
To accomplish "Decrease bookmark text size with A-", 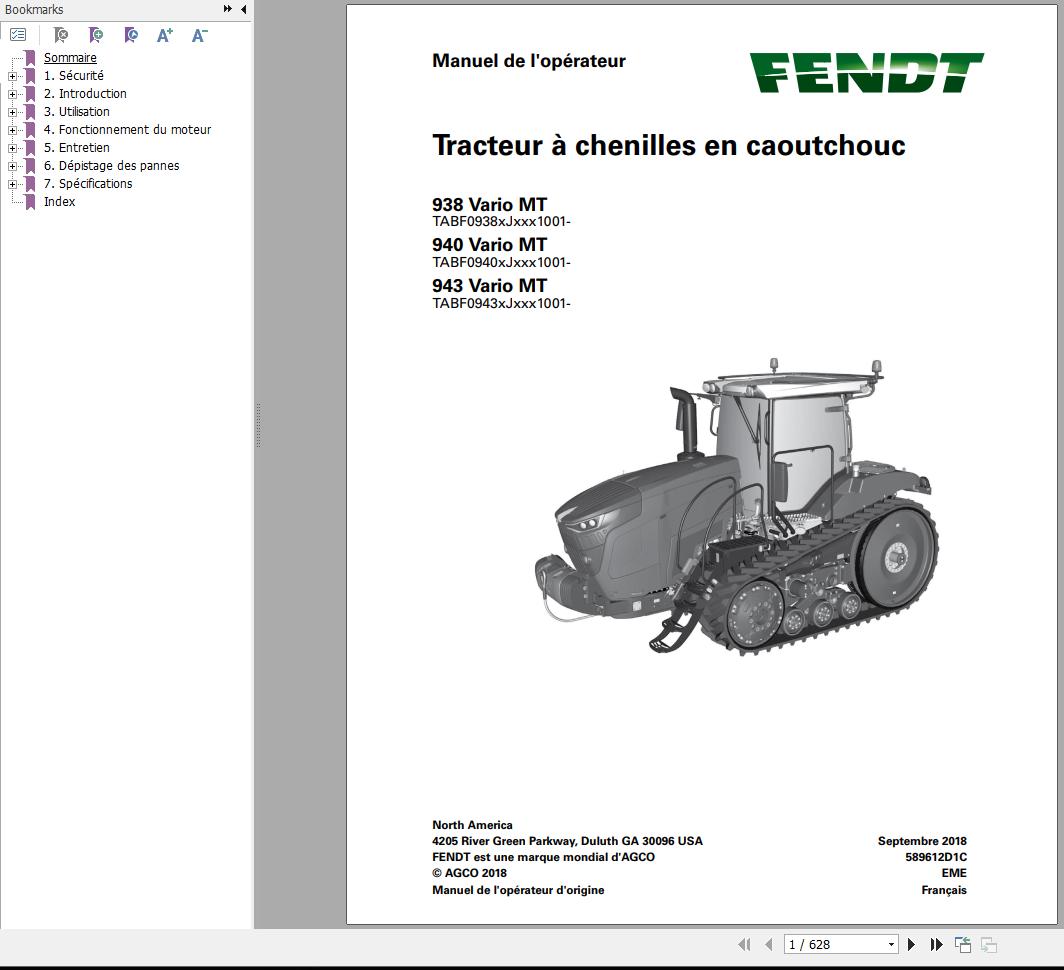I will click(x=200, y=35).
